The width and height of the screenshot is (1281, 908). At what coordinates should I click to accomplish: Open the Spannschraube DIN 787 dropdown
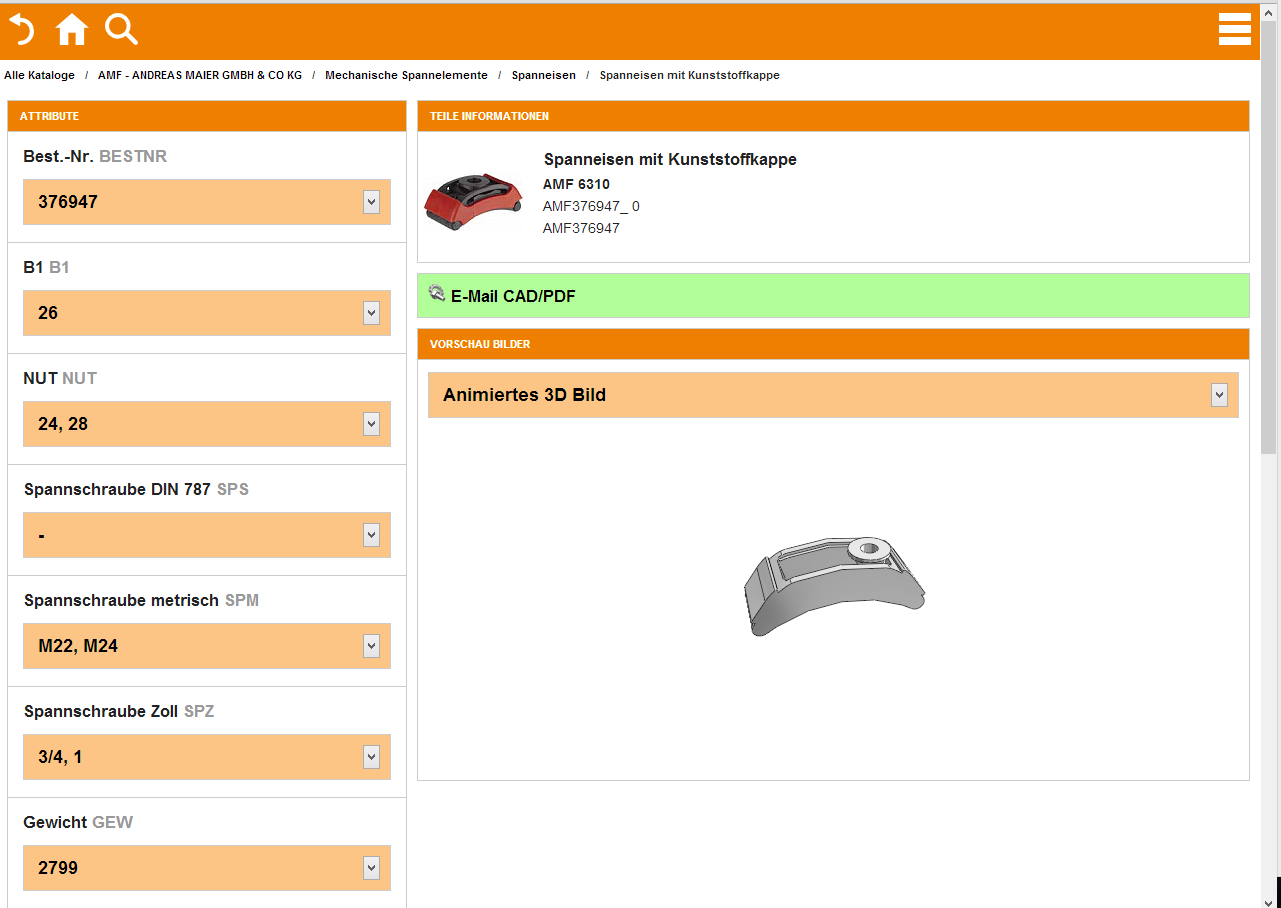[x=371, y=535]
